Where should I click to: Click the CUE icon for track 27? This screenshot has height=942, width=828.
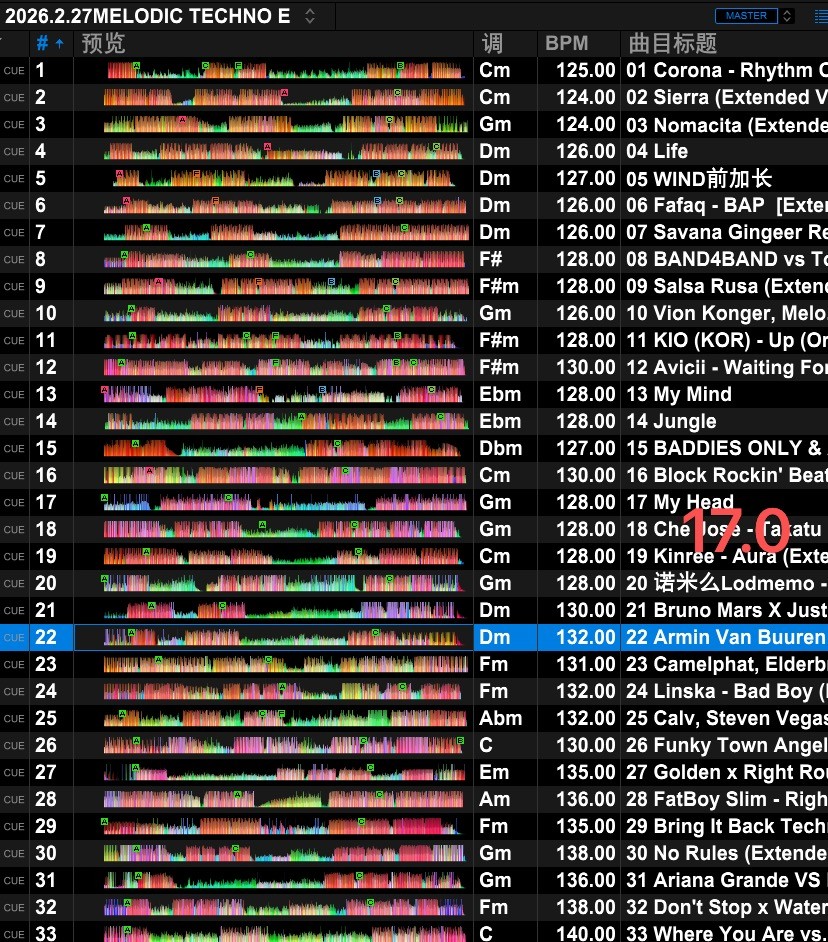click(14, 773)
